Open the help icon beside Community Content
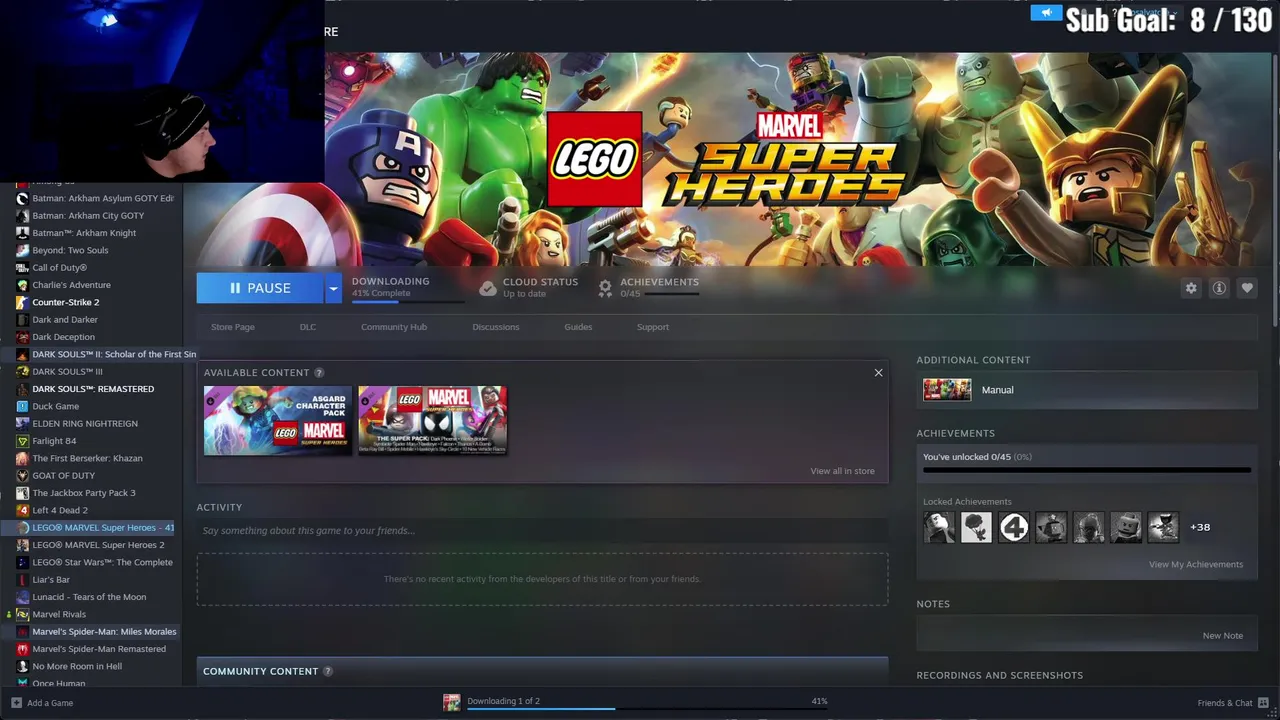Screen dimensions: 1280x720 coord(327,672)
